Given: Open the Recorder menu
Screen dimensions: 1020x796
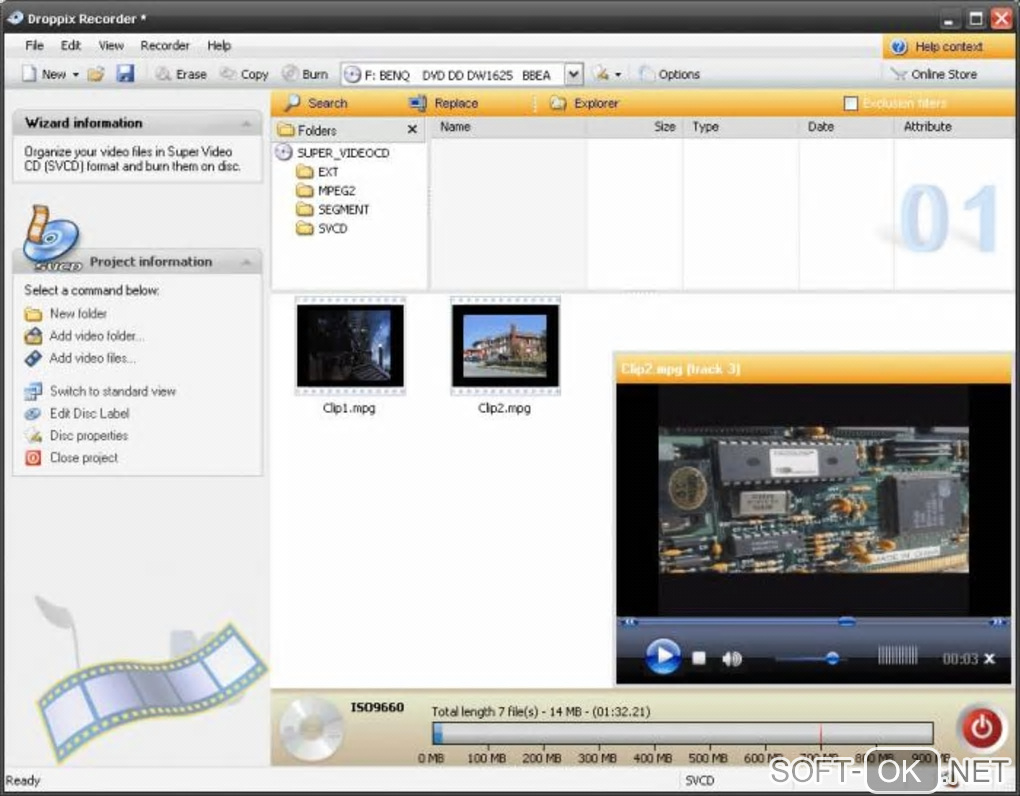Looking at the screenshot, I should 165,45.
